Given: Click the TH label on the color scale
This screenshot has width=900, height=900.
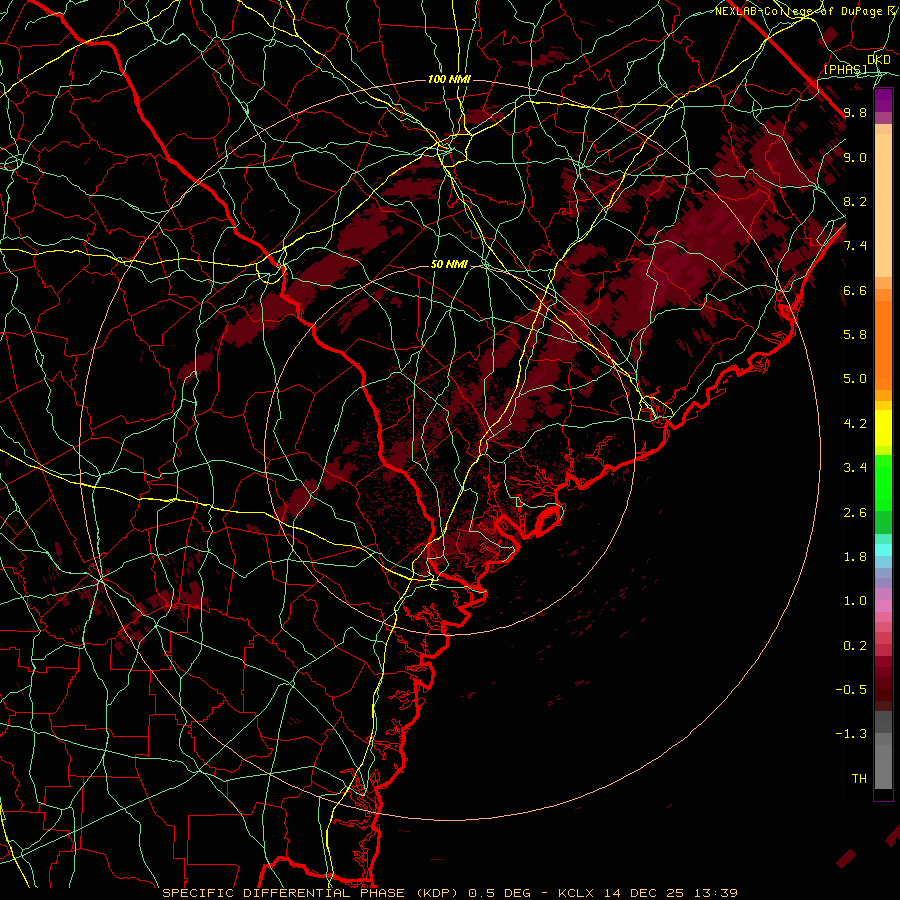Looking at the screenshot, I should [x=859, y=779].
